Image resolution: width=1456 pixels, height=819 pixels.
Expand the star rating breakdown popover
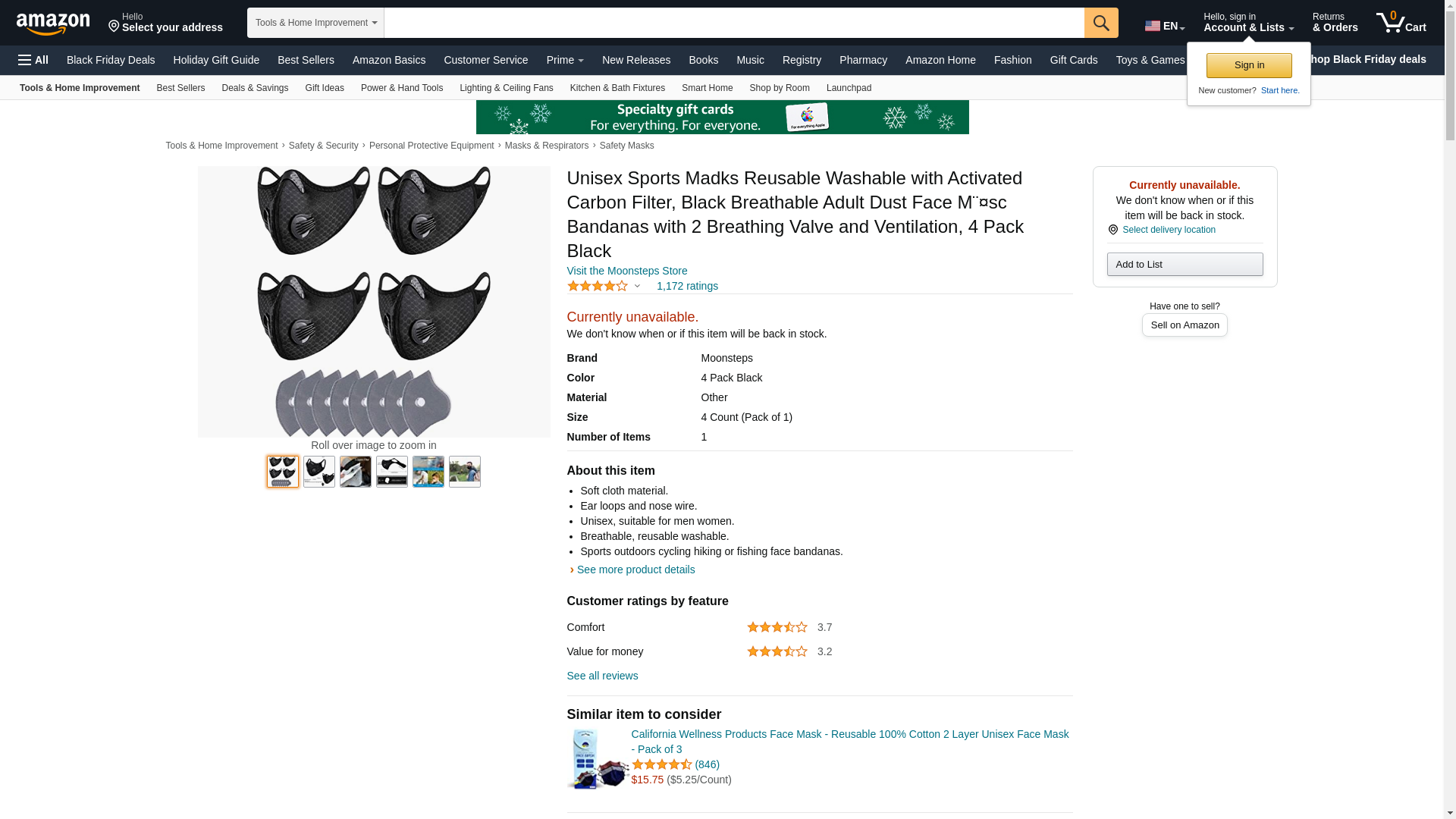pyautogui.click(x=604, y=286)
